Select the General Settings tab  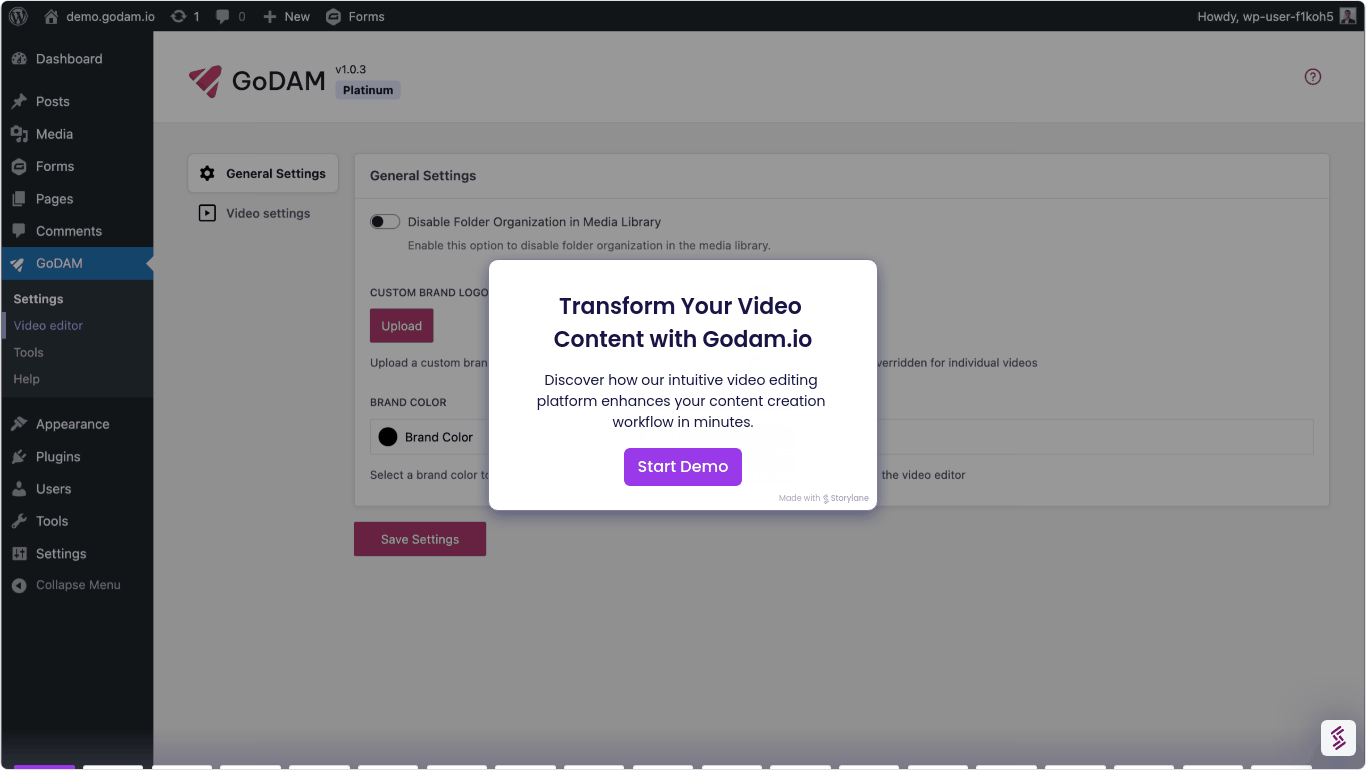[263, 173]
